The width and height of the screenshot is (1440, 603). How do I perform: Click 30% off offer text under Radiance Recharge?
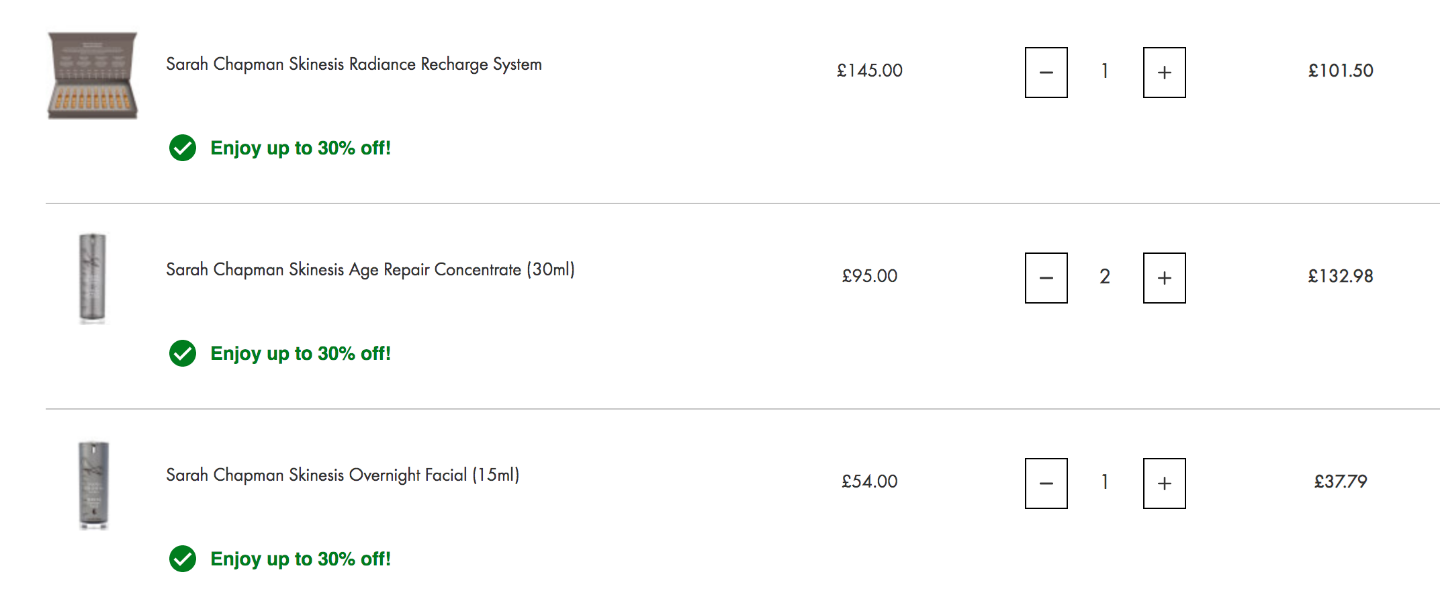click(301, 149)
